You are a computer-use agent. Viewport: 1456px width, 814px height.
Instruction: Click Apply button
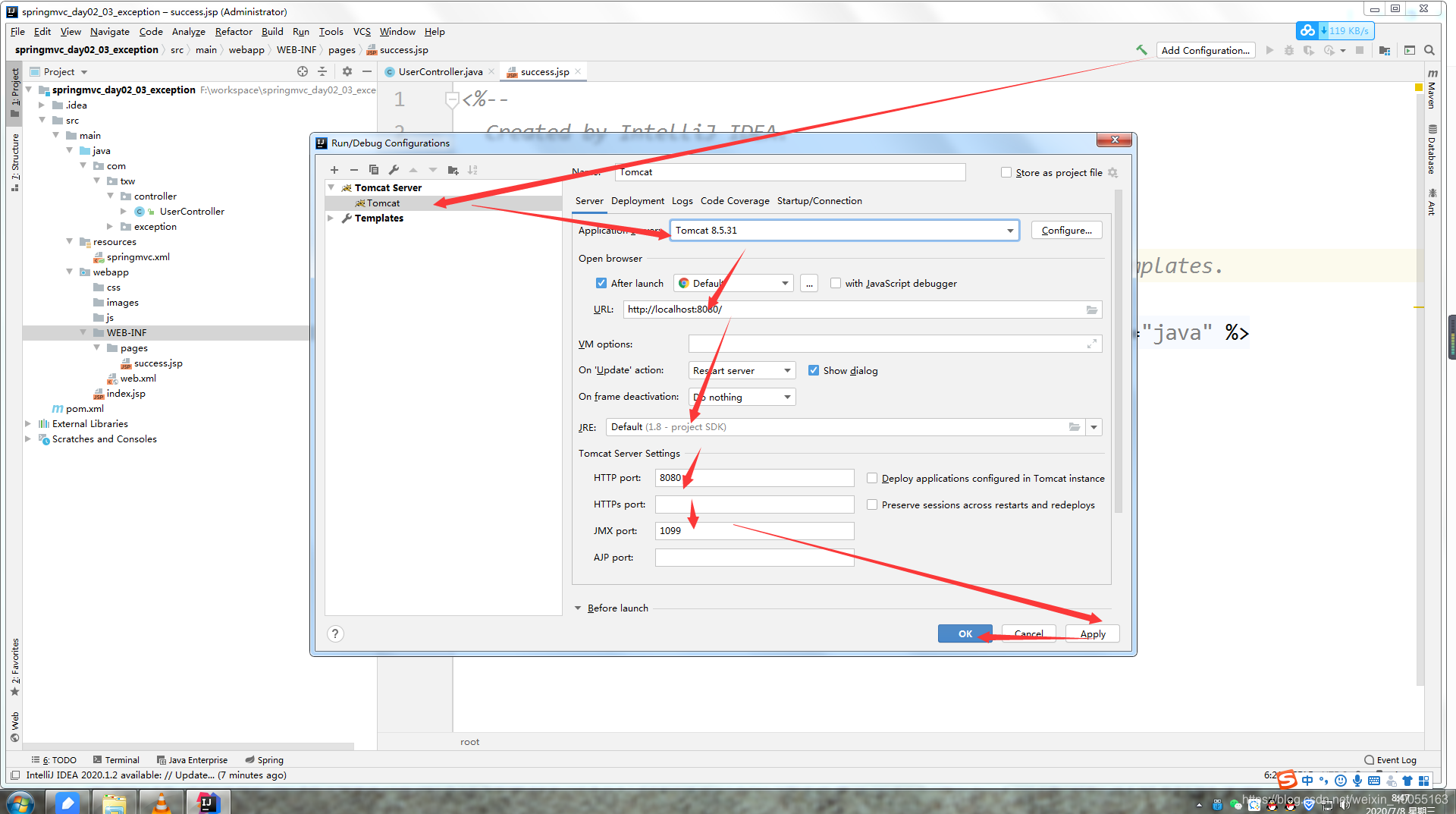click(1093, 634)
